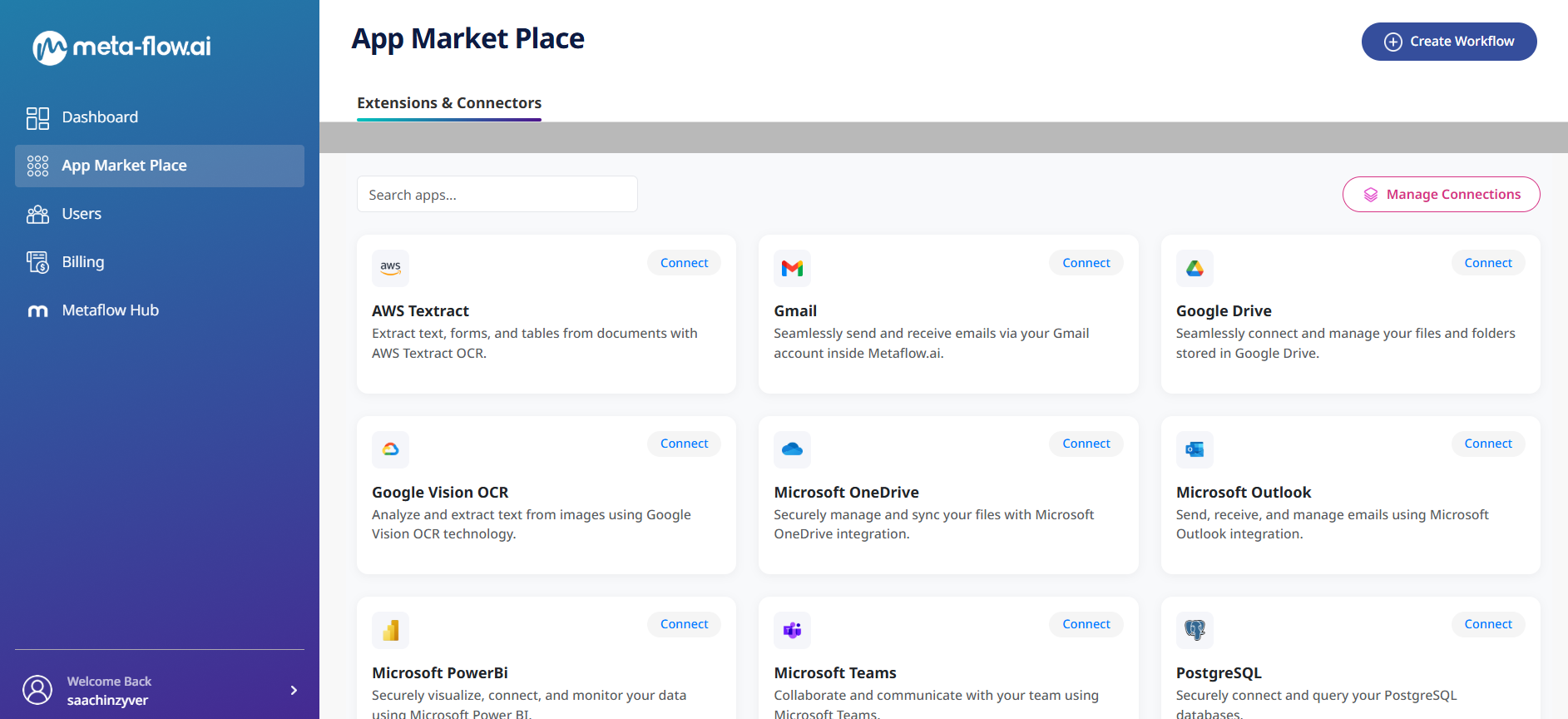
Task: Connect Microsoft Teams
Action: 1086,624
